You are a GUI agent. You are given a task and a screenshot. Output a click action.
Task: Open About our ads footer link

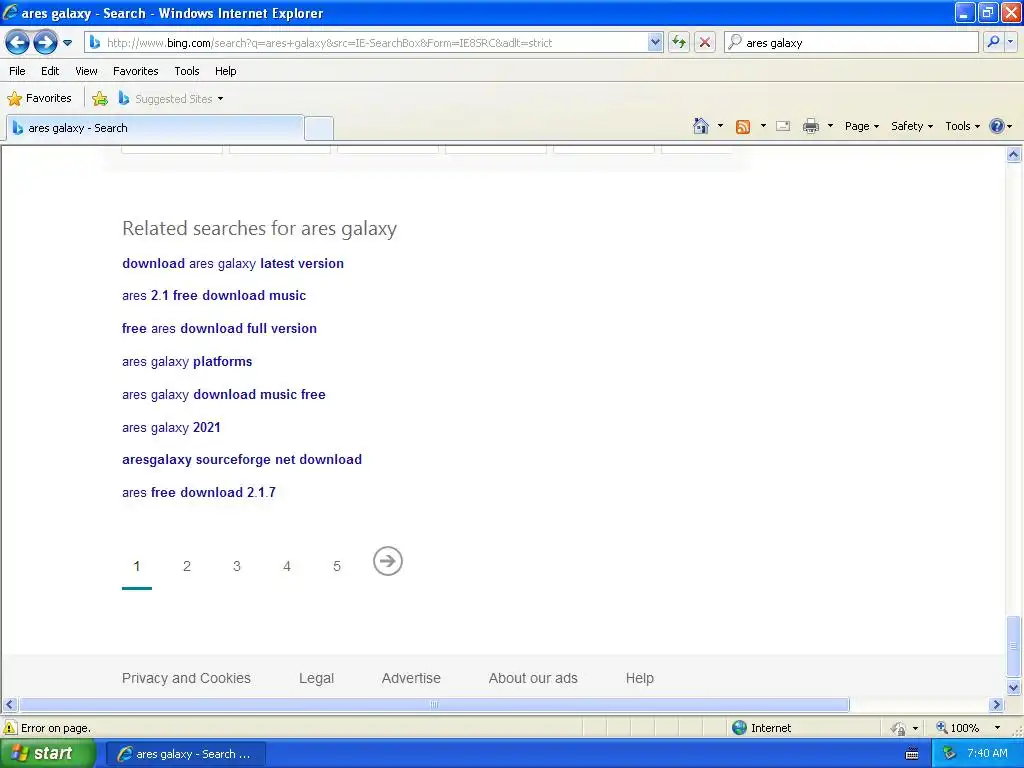533,678
